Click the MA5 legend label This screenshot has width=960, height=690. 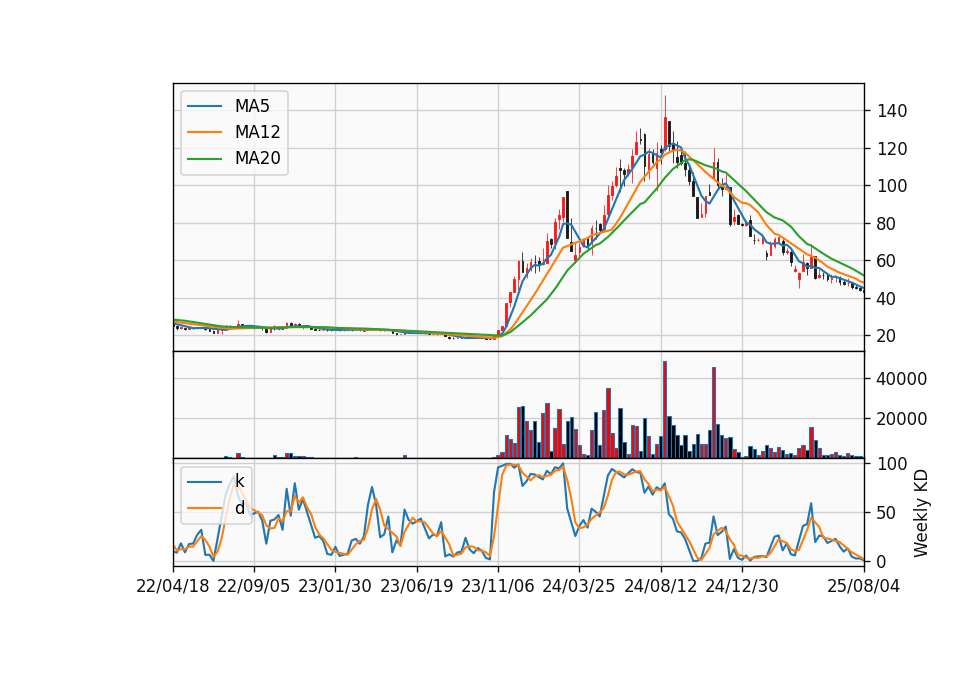[252, 106]
